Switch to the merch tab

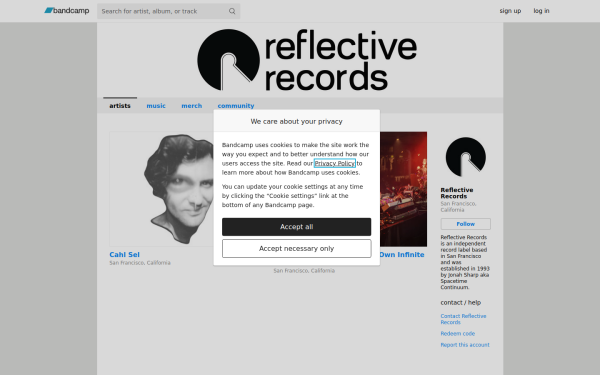191,106
